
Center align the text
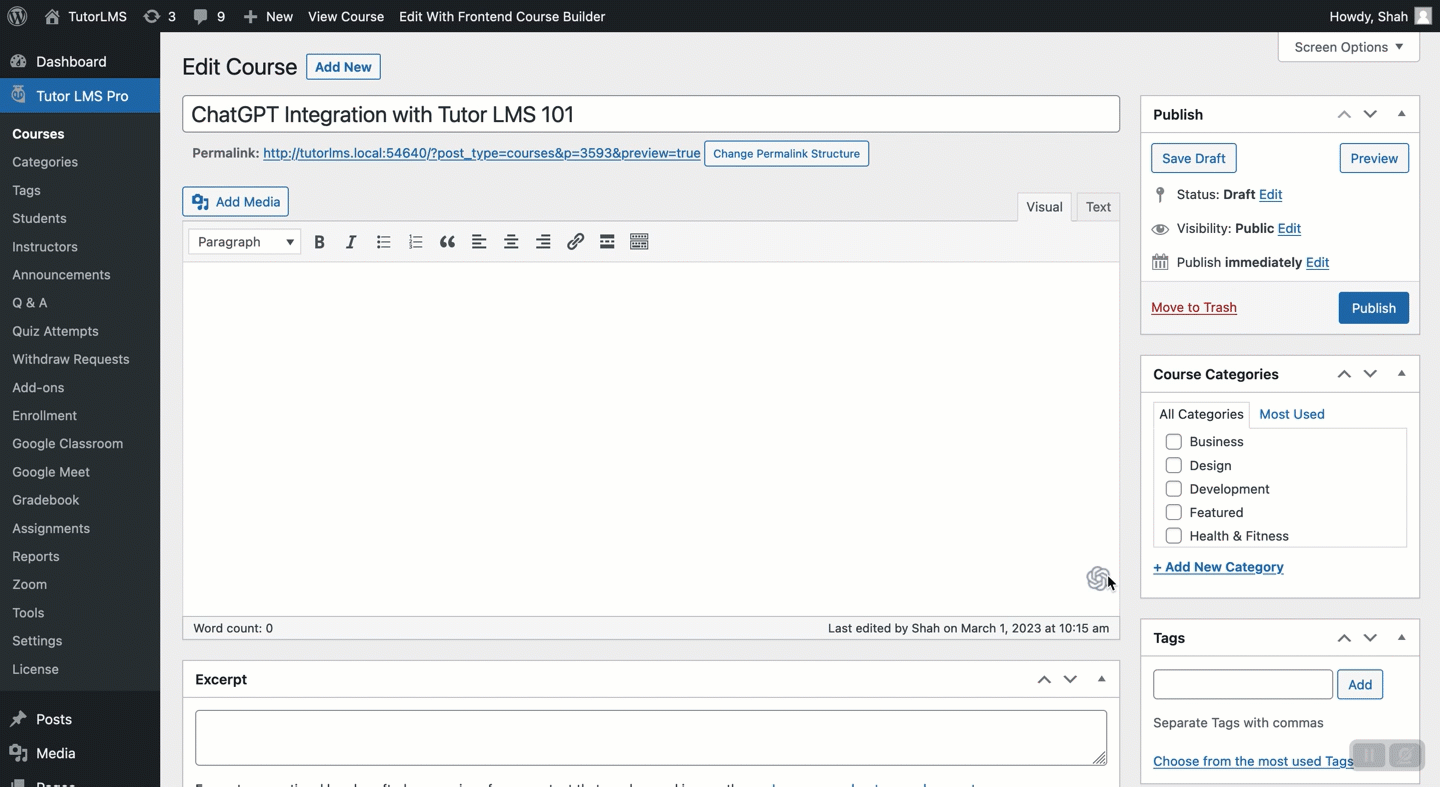coord(511,241)
